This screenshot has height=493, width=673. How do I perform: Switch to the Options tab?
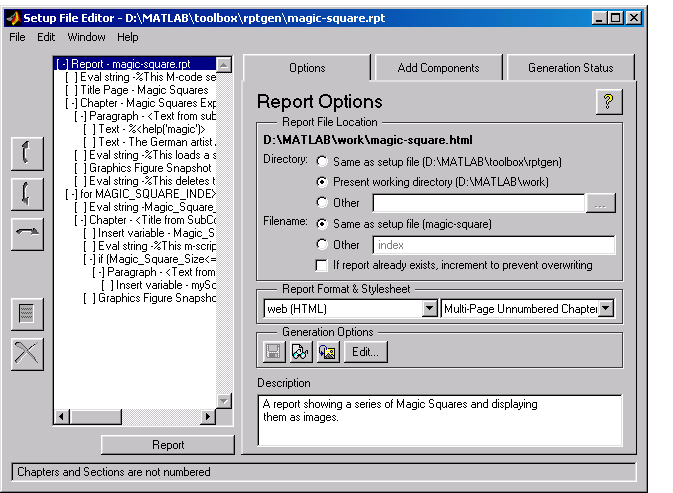(x=307, y=68)
